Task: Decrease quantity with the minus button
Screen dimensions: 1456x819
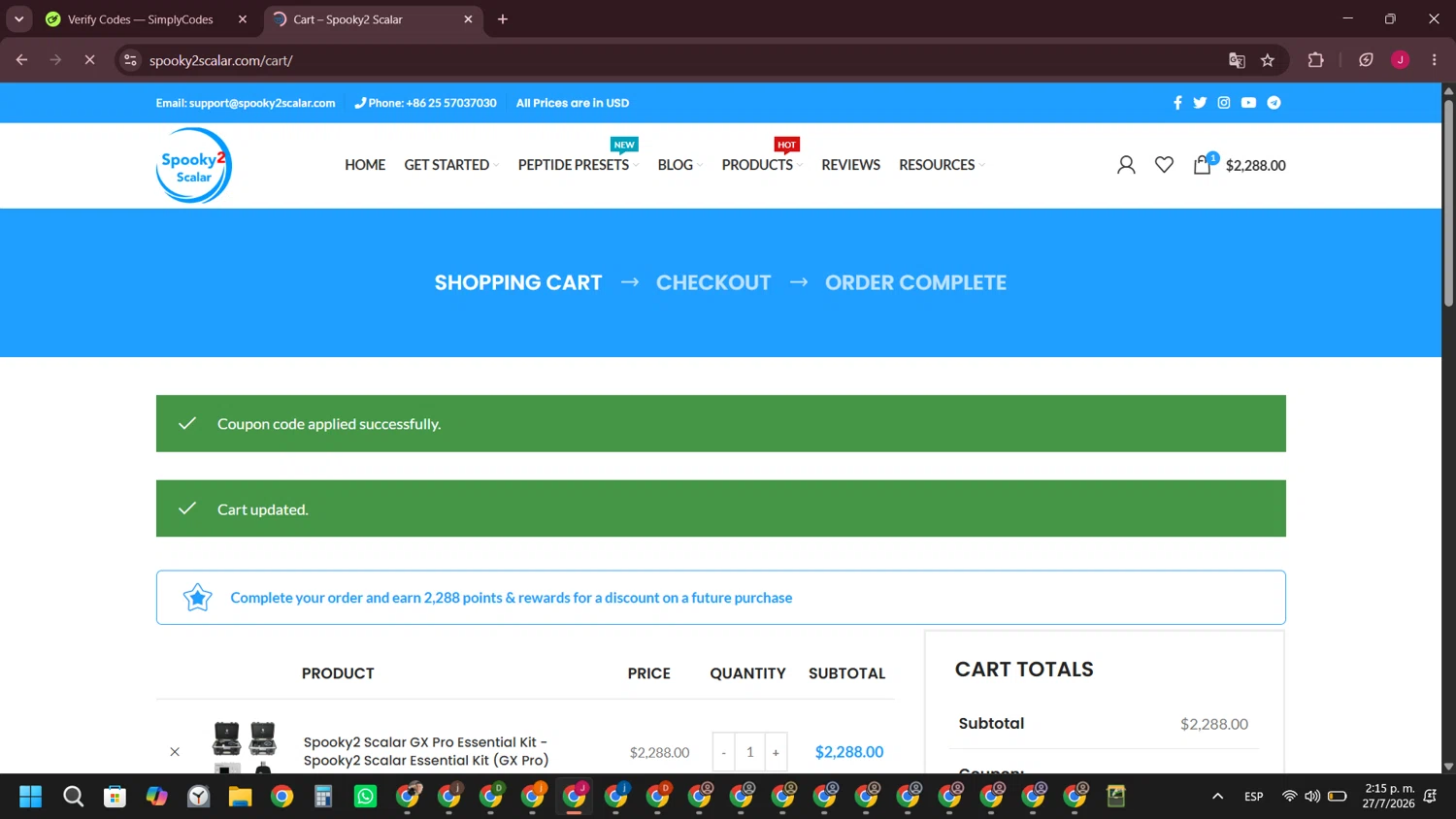Action: (x=724, y=752)
